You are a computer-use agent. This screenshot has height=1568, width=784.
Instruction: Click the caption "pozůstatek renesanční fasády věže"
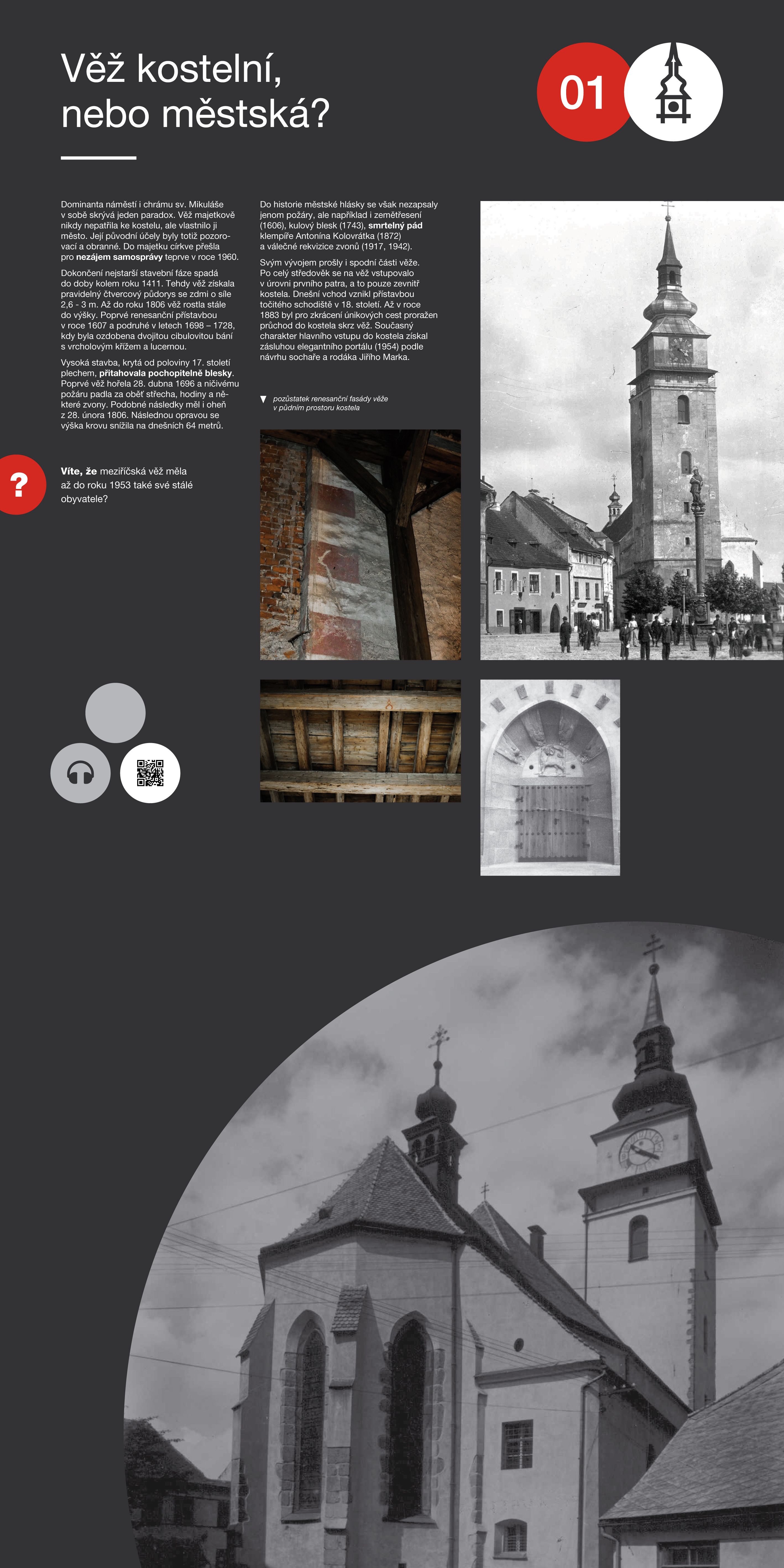pos(331,399)
